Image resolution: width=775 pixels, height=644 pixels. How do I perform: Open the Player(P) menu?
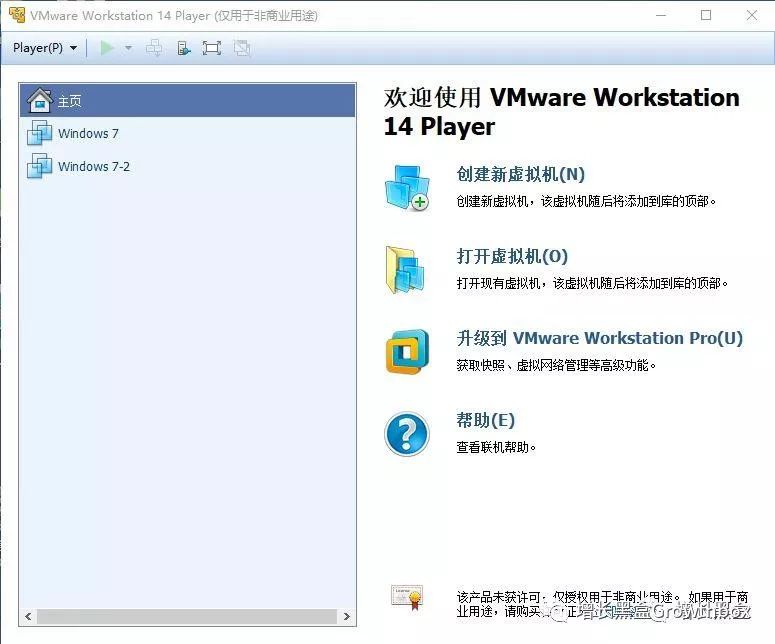tap(45, 48)
